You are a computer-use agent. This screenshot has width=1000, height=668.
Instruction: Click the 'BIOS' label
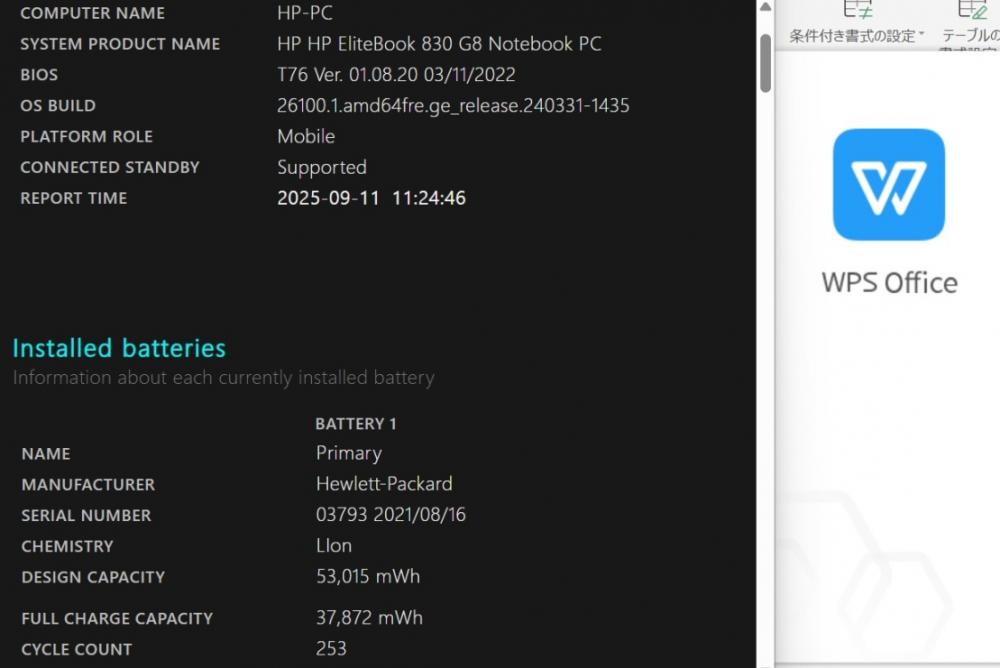(x=39, y=75)
